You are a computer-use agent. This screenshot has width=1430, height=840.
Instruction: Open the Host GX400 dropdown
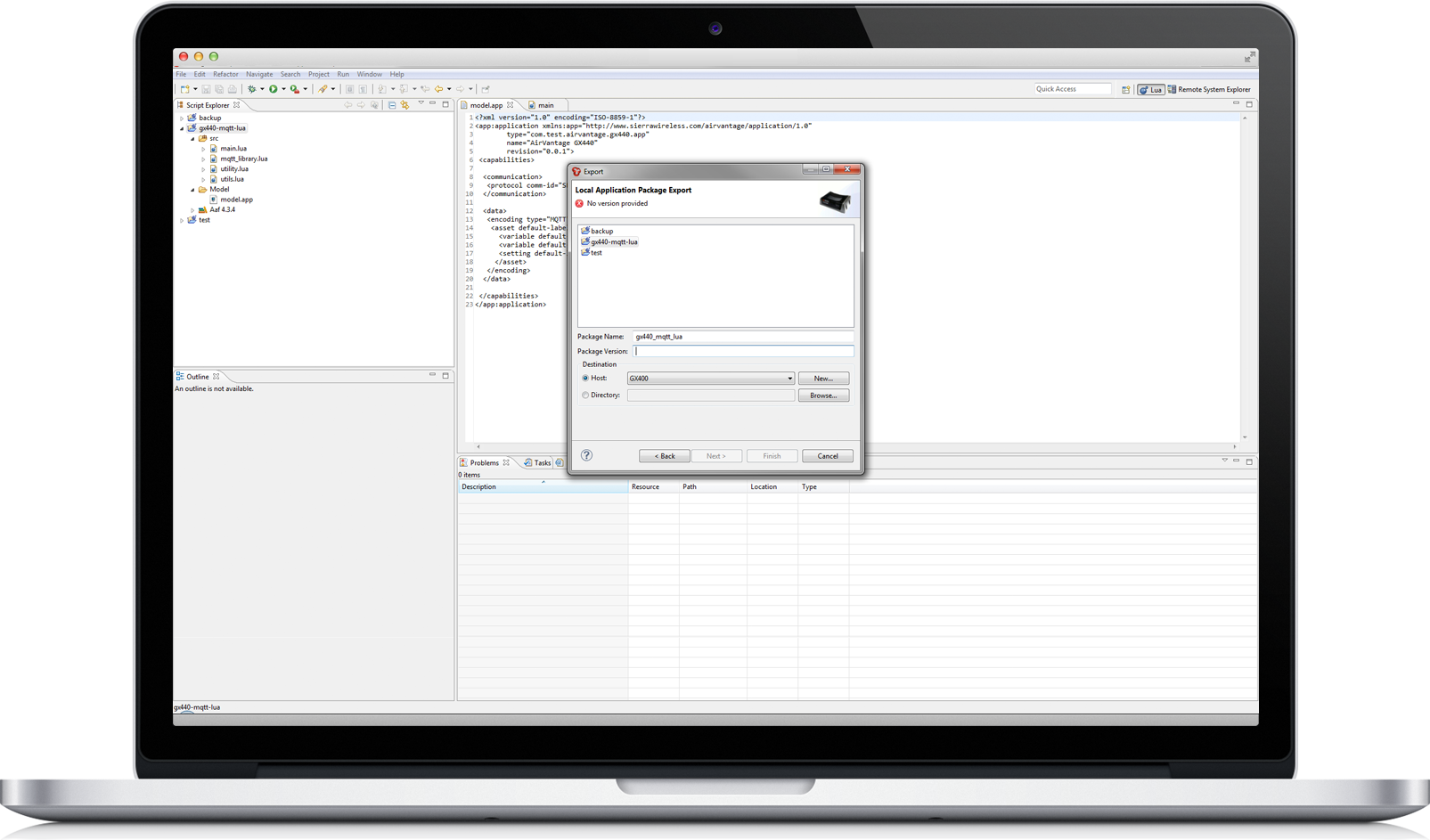(x=789, y=379)
